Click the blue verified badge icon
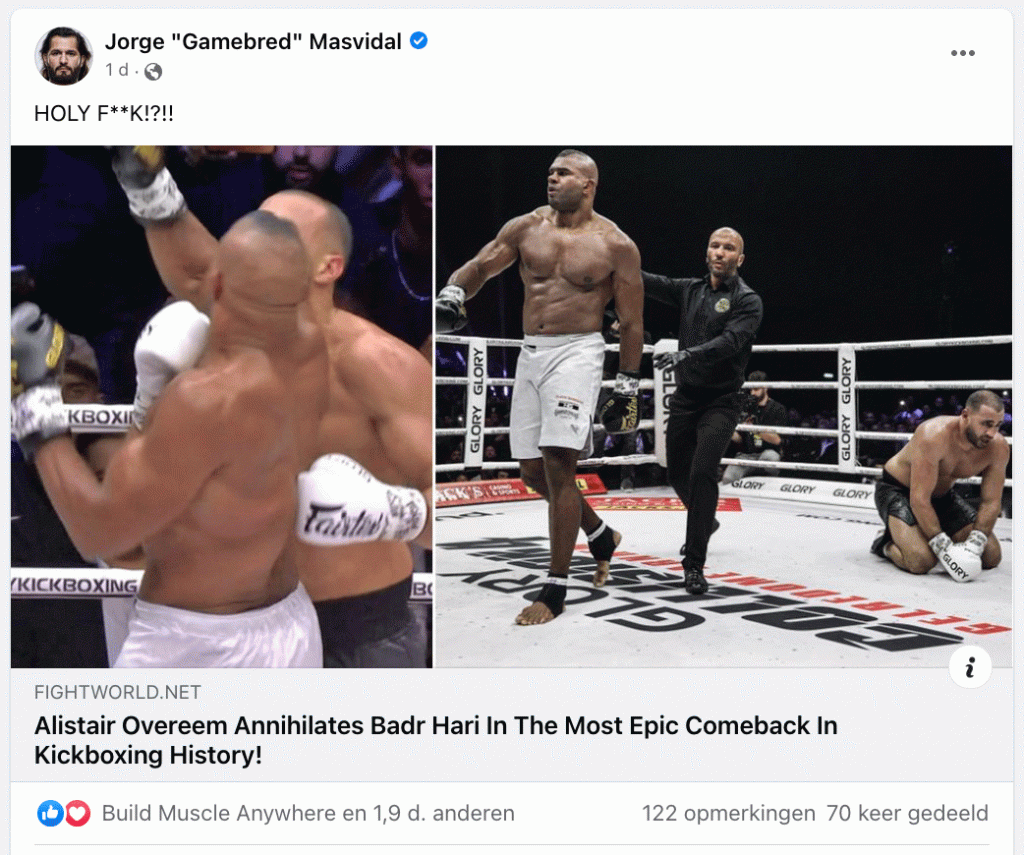This screenshot has width=1024, height=855. tap(419, 41)
